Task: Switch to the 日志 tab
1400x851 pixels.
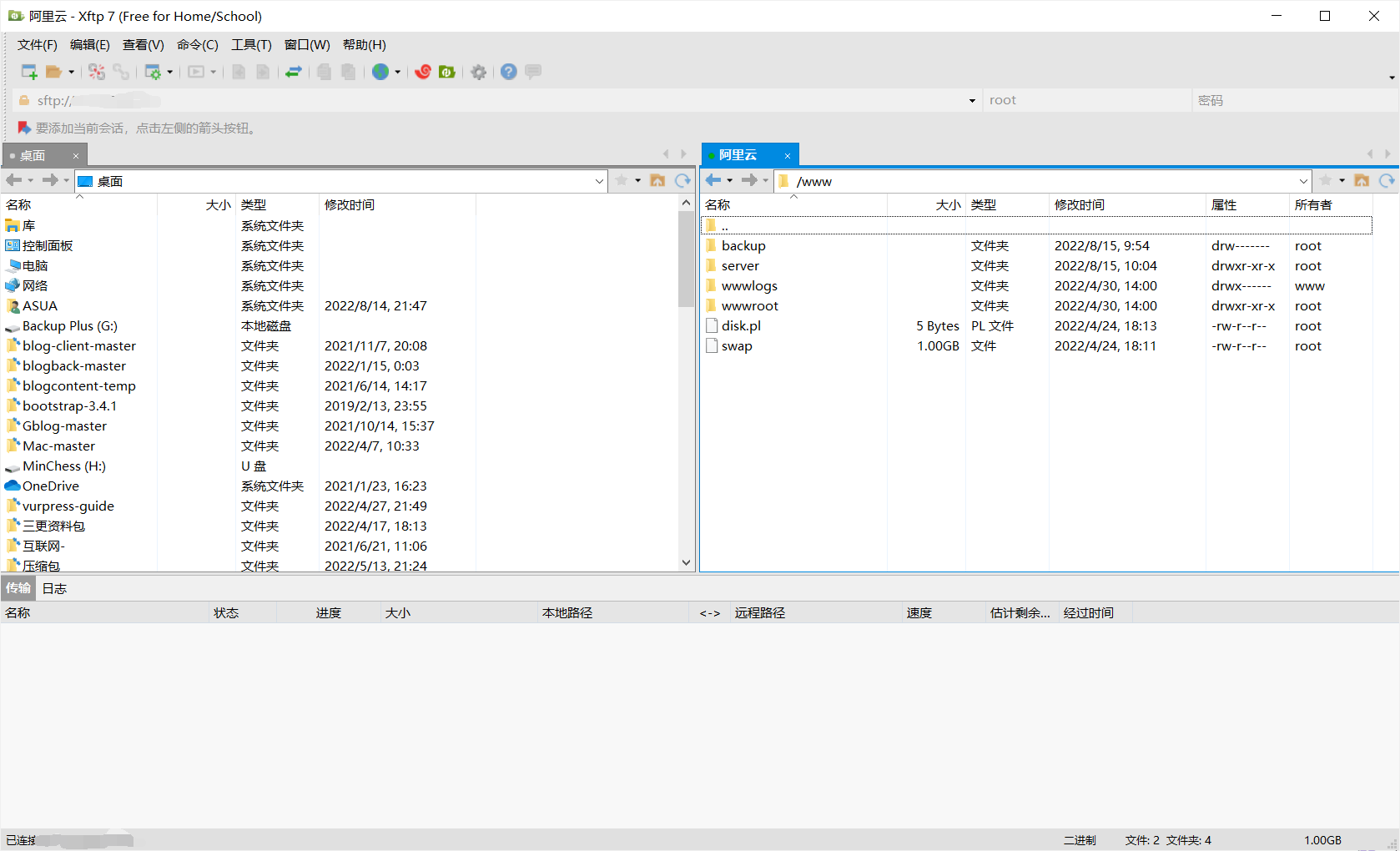Action: pos(54,588)
